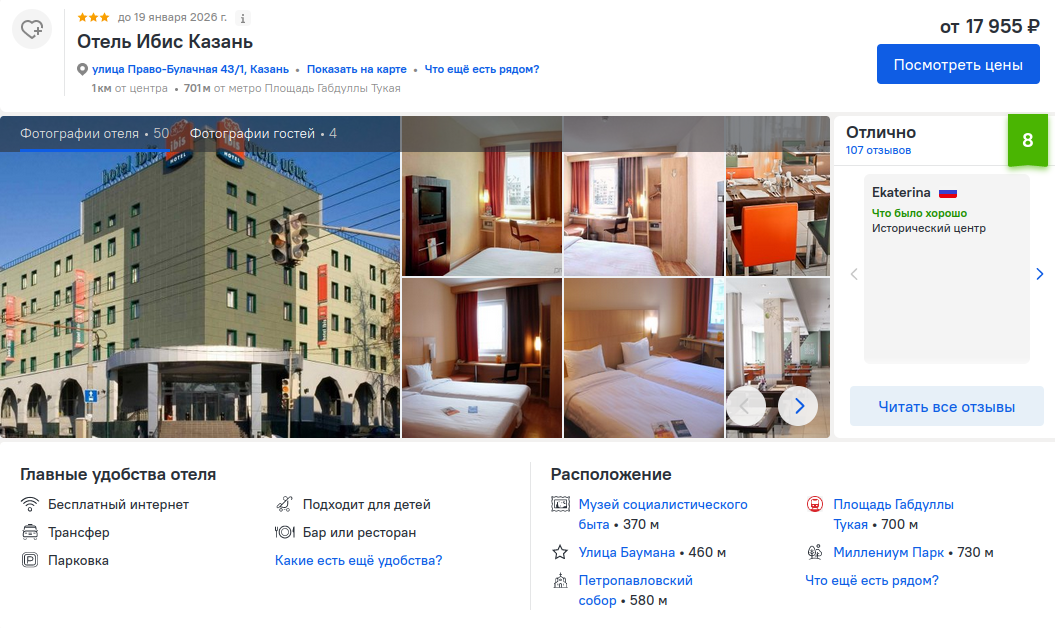Click the info icon next to the date
This screenshot has height=628, width=1055.
[243, 19]
